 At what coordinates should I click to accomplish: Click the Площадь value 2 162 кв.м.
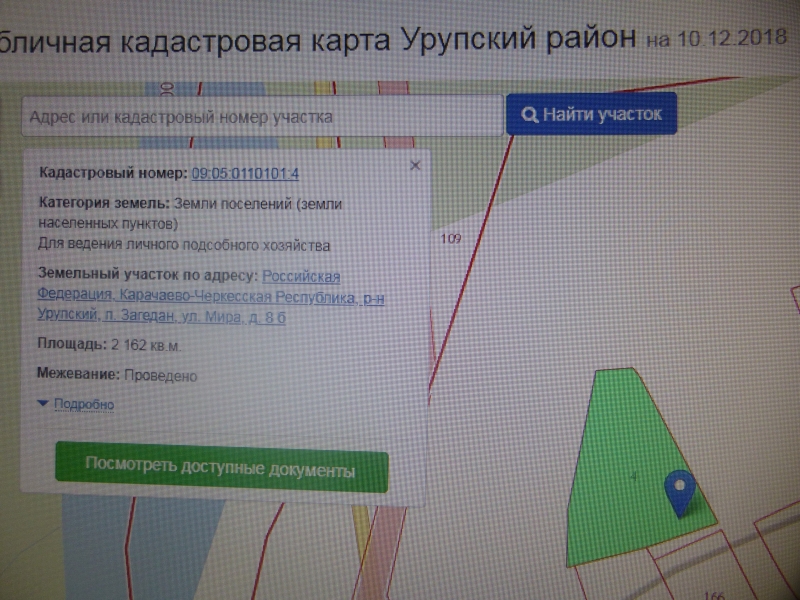coord(145,345)
